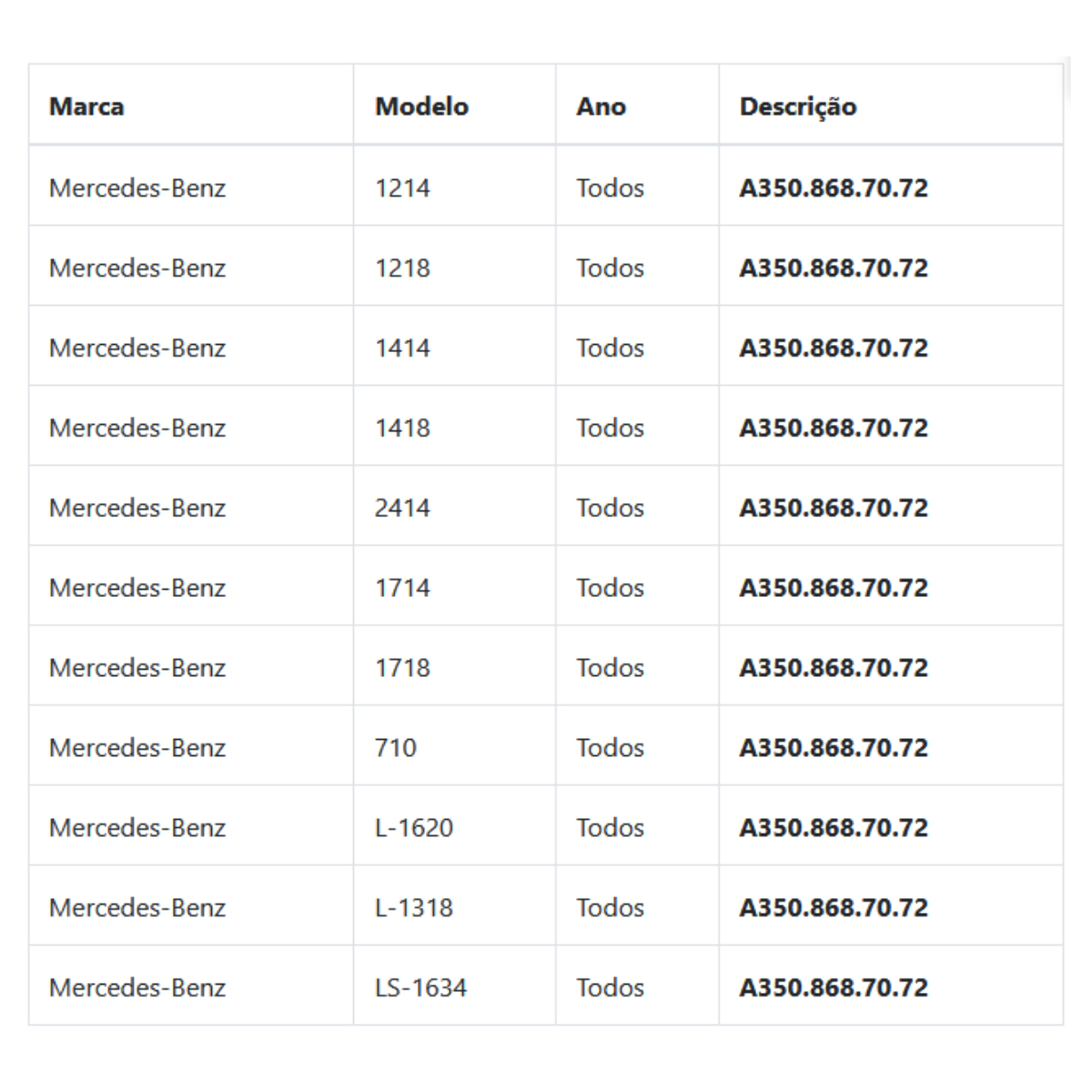Click Mercedes-Benz in the 1214 row
The height and width of the screenshot is (1092, 1092).
137,187
